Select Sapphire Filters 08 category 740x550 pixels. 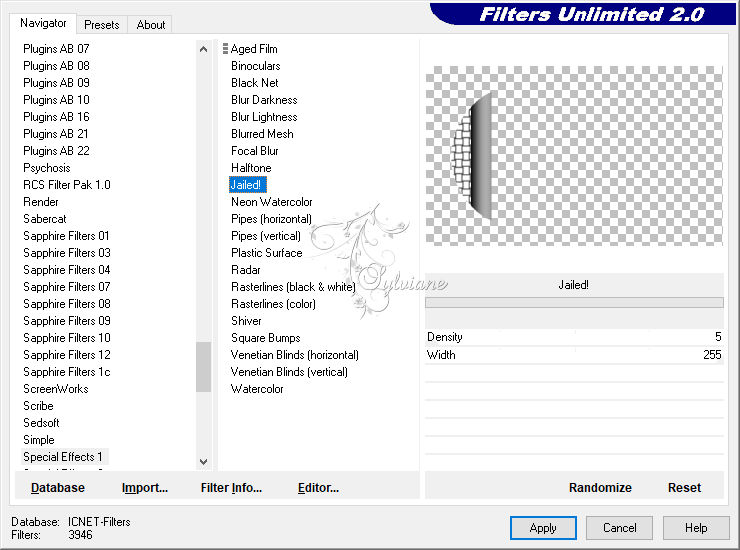click(x=67, y=304)
